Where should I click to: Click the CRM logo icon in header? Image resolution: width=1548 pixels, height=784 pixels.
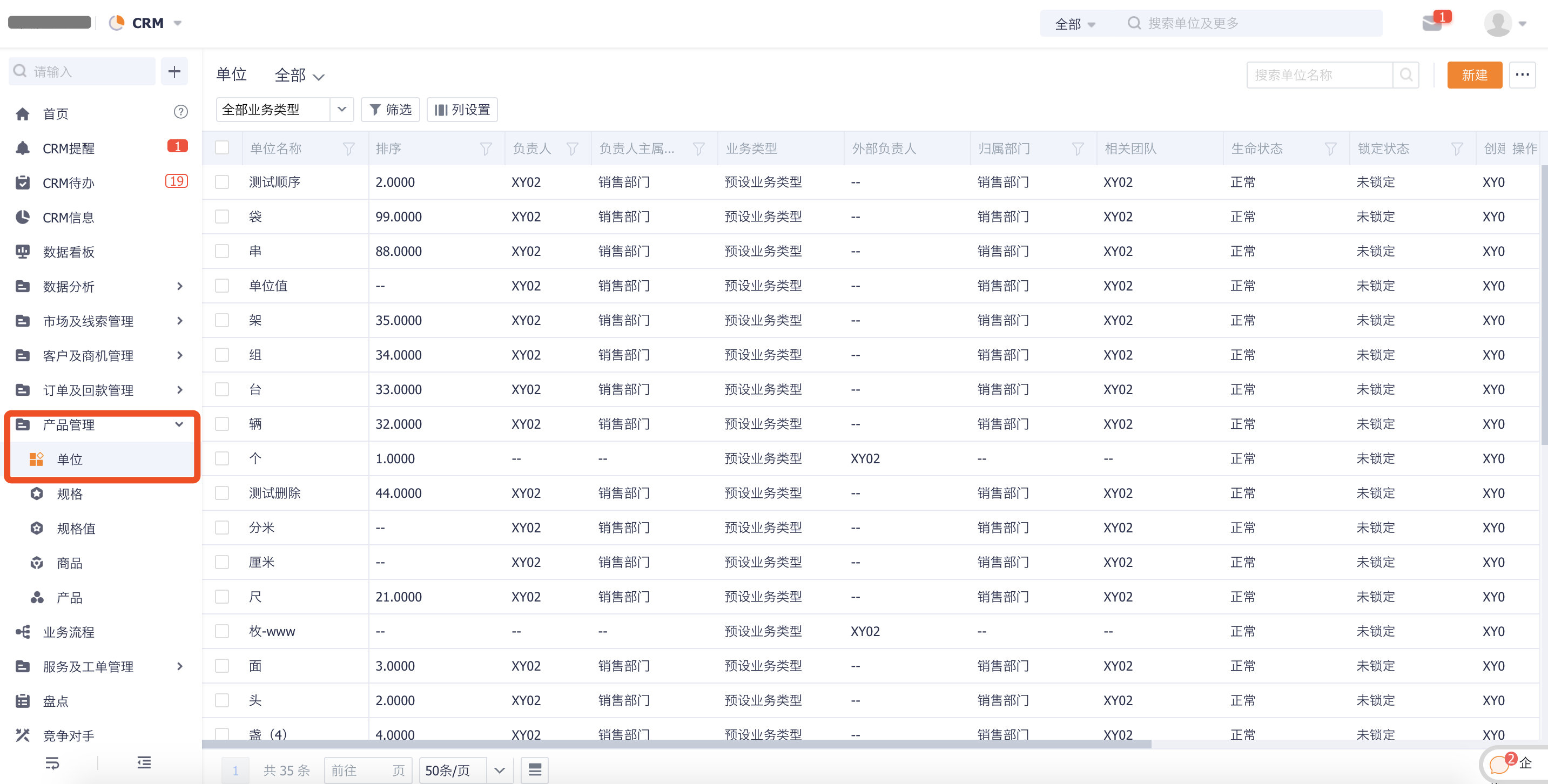click(117, 23)
